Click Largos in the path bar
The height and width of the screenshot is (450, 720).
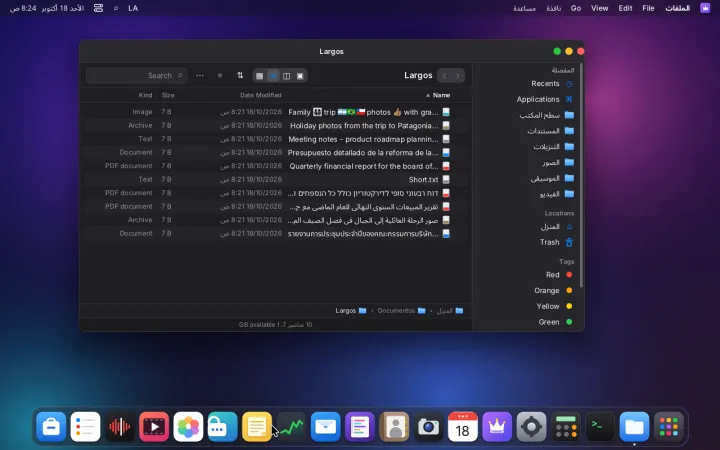351,311
